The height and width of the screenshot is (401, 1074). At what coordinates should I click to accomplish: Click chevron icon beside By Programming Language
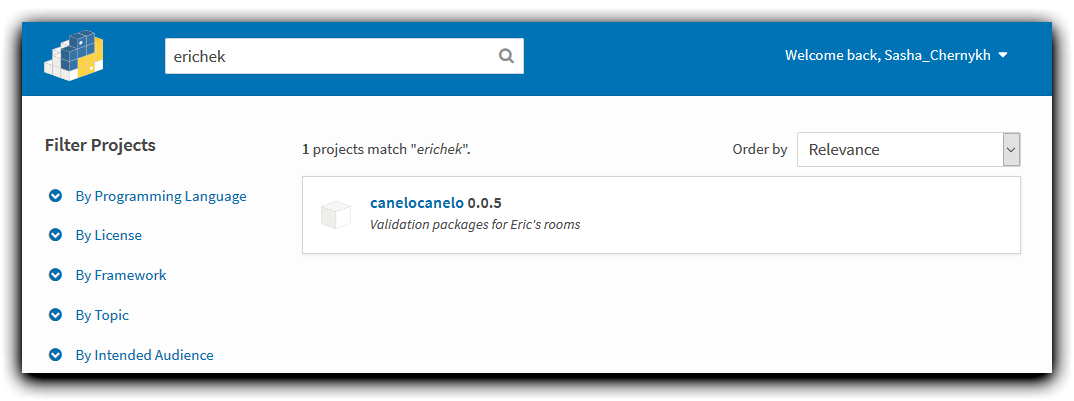pyautogui.click(x=55, y=196)
